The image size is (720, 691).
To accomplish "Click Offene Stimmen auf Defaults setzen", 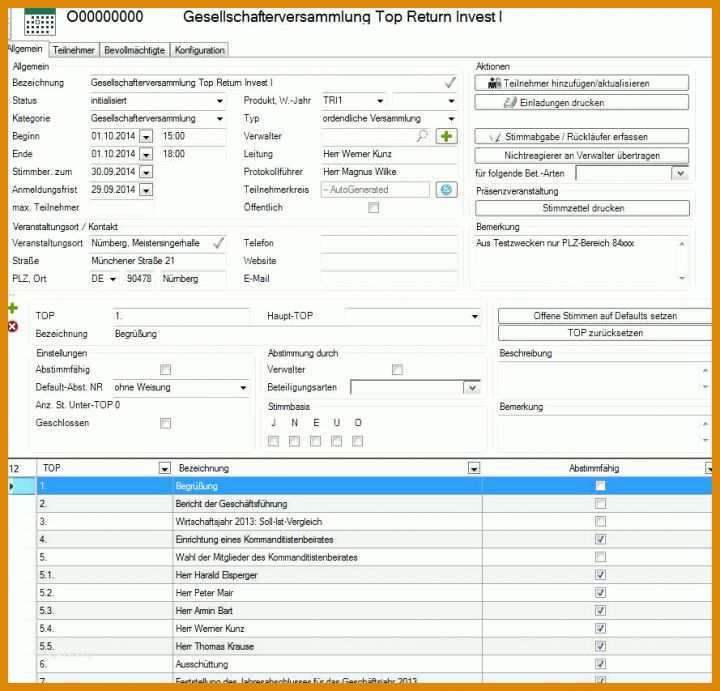I will click(605, 316).
